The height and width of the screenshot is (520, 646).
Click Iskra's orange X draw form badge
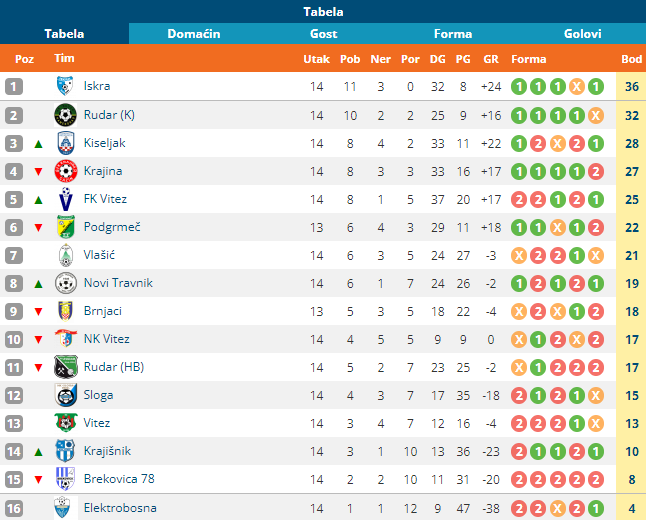[577, 87]
